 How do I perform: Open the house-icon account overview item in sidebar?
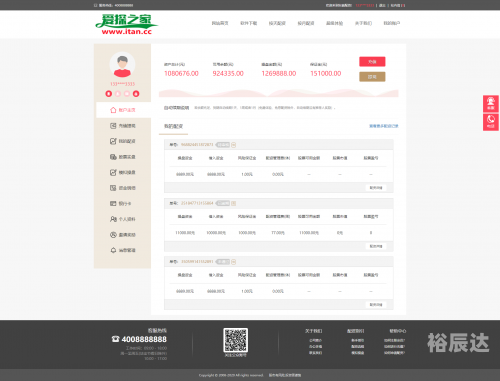[123, 110]
